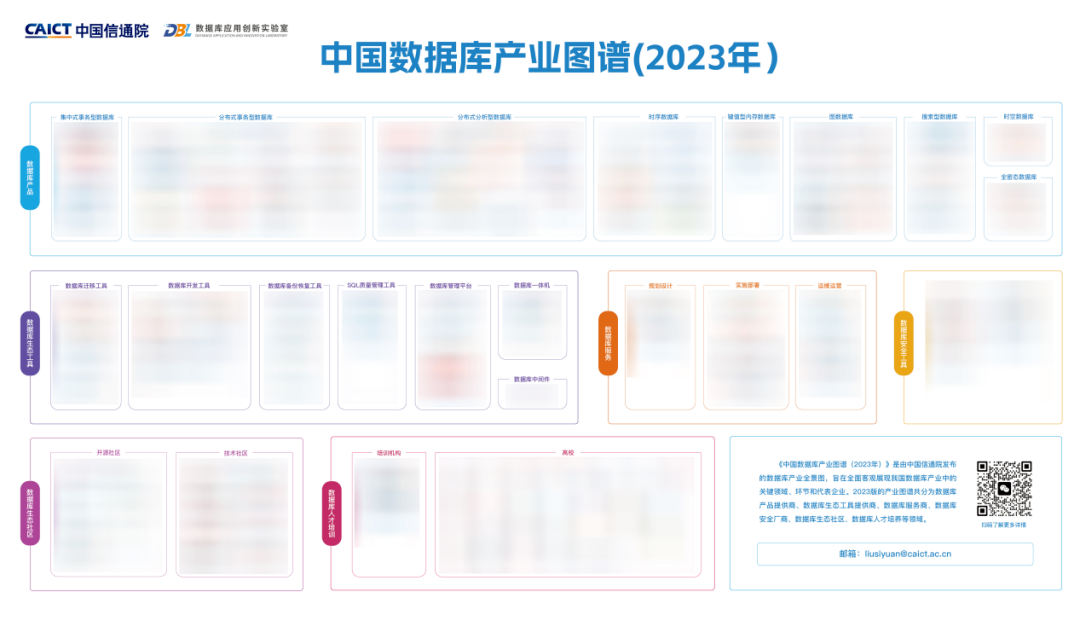Click the 技术社区 heading

[x=235, y=453]
